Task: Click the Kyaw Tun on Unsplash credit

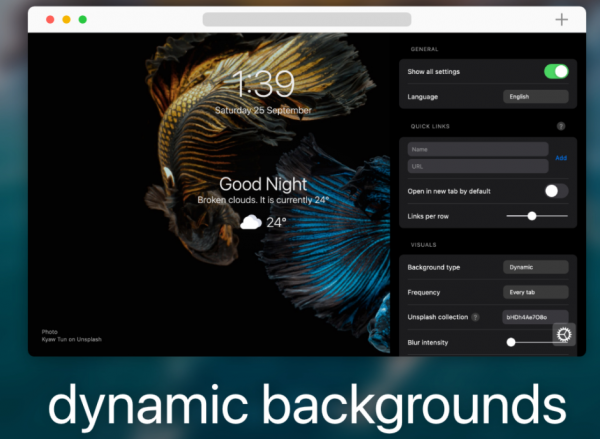Action: tap(72, 339)
